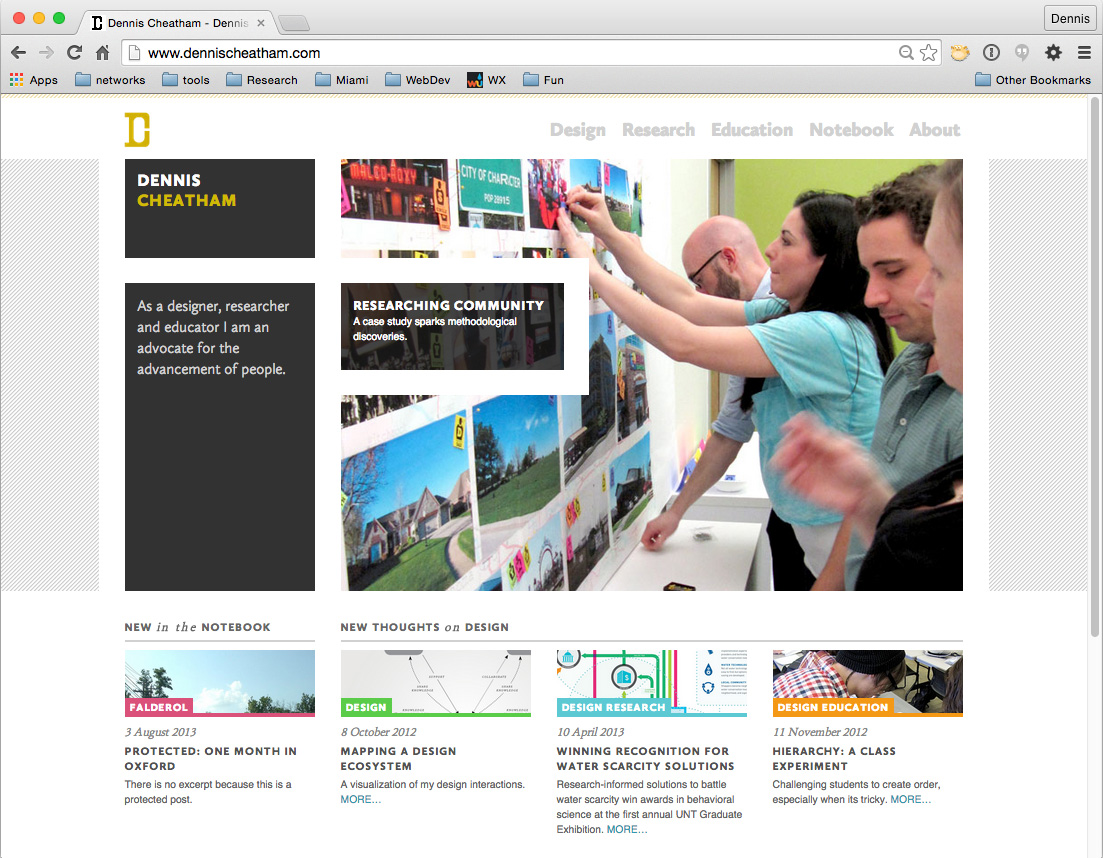Screen dimensions: 1103x858
Task: Click the zoom magnifier icon in address bar
Action: coord(906,53)
